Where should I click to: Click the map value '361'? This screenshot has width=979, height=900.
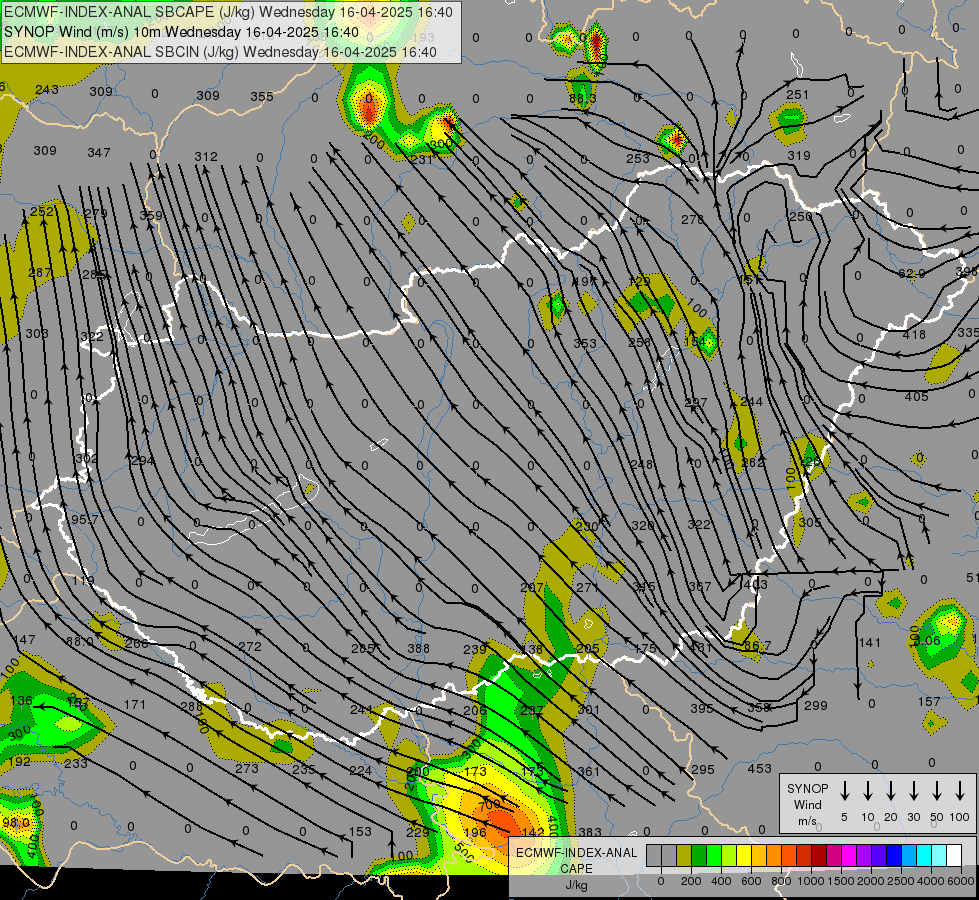pos(589,771)
